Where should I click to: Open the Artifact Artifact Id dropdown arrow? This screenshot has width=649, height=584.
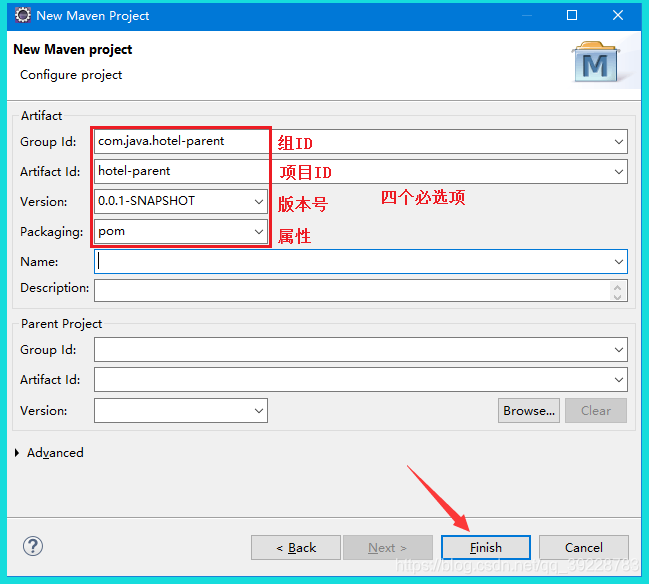pyautogui.click(x=619, y=172)
